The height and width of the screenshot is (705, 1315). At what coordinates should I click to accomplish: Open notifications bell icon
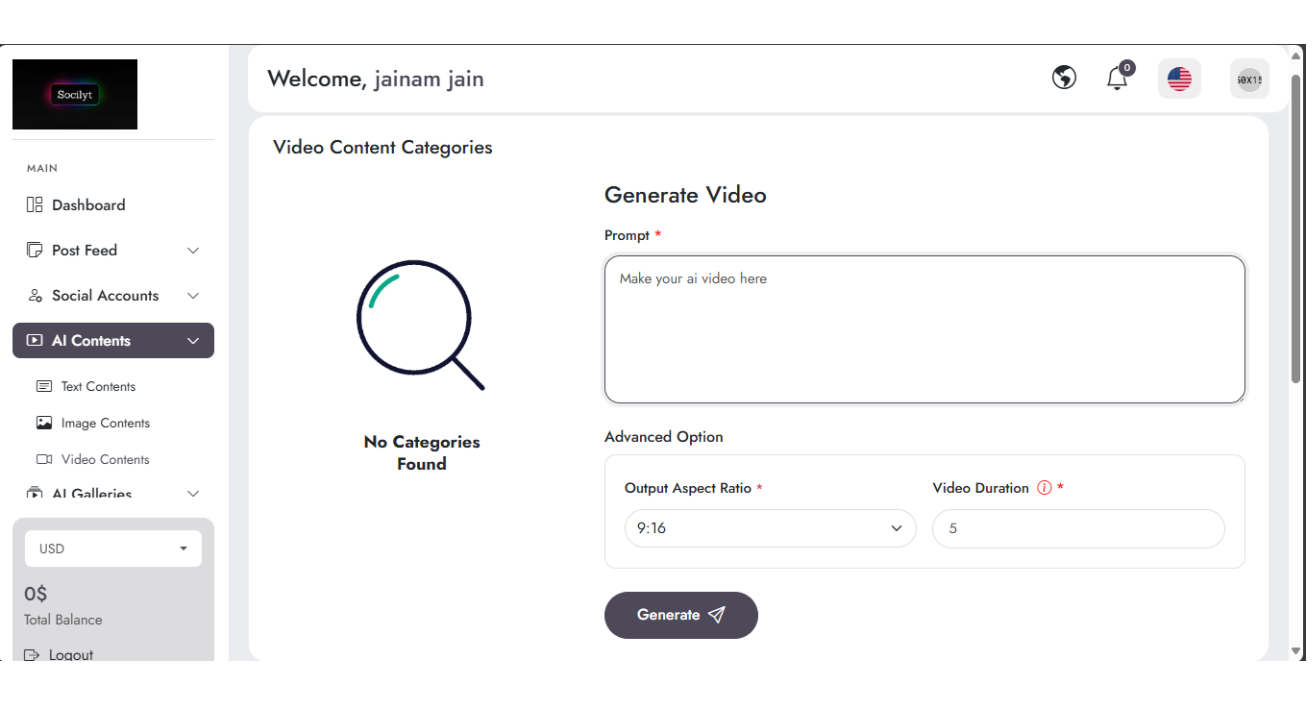[x=1117, y=78]
